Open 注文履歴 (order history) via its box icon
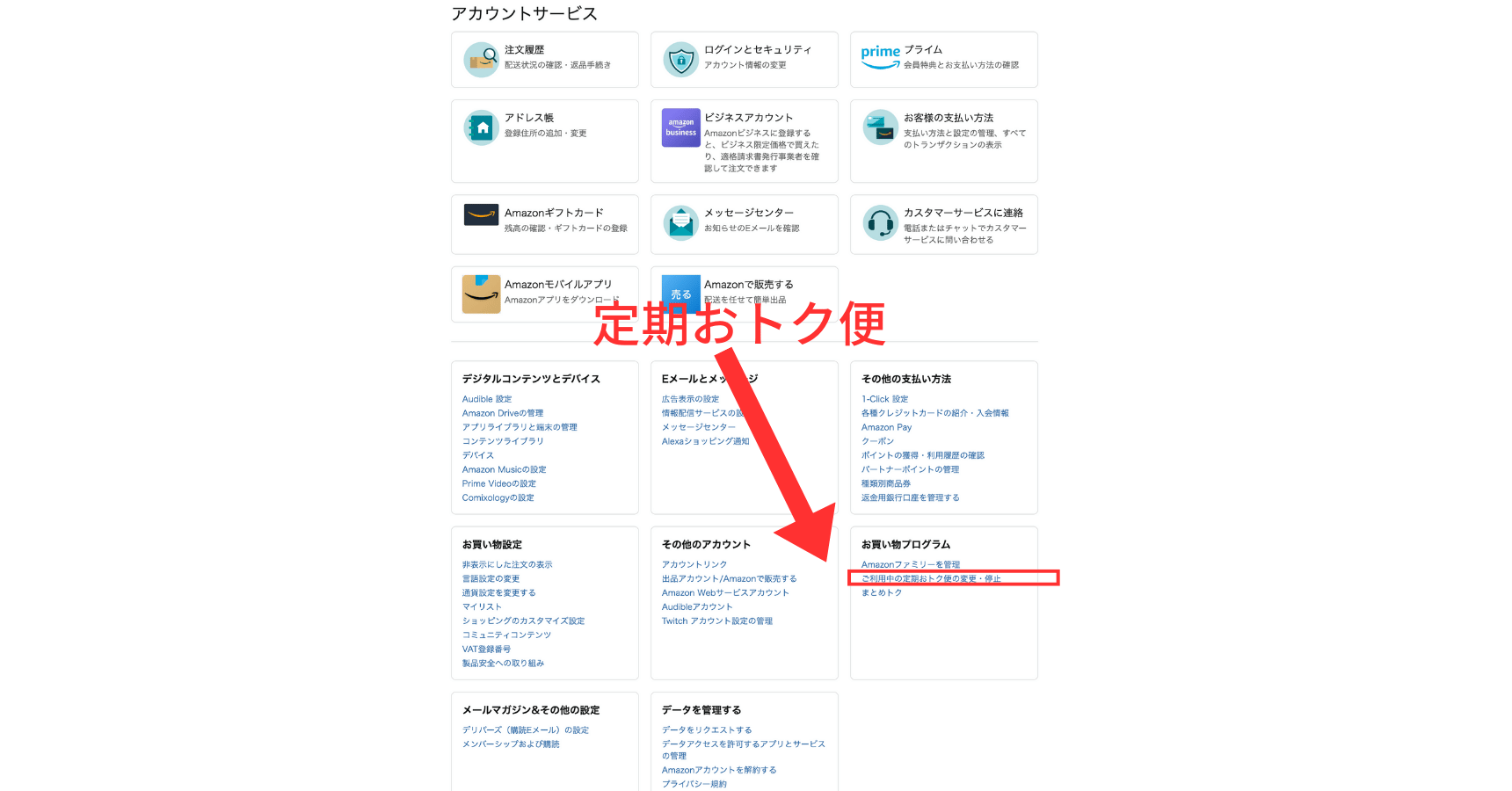1512x791 pixels. [481, 59]
